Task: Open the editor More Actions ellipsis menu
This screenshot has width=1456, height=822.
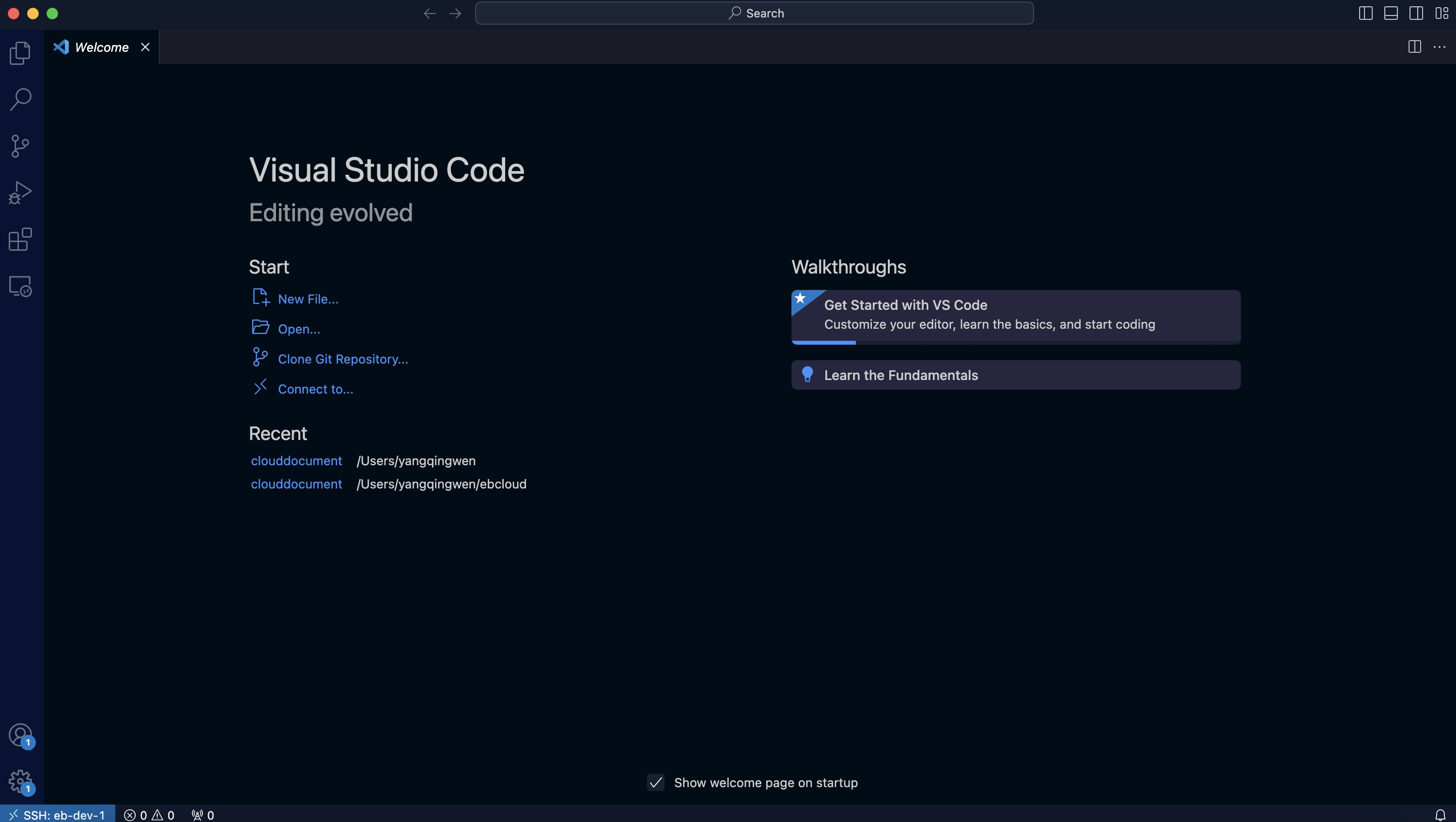Action: 1439,47
